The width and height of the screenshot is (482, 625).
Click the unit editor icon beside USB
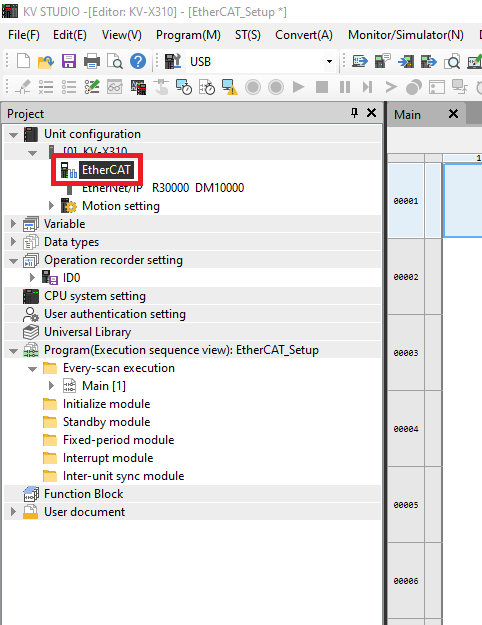(x=173, y=61)
